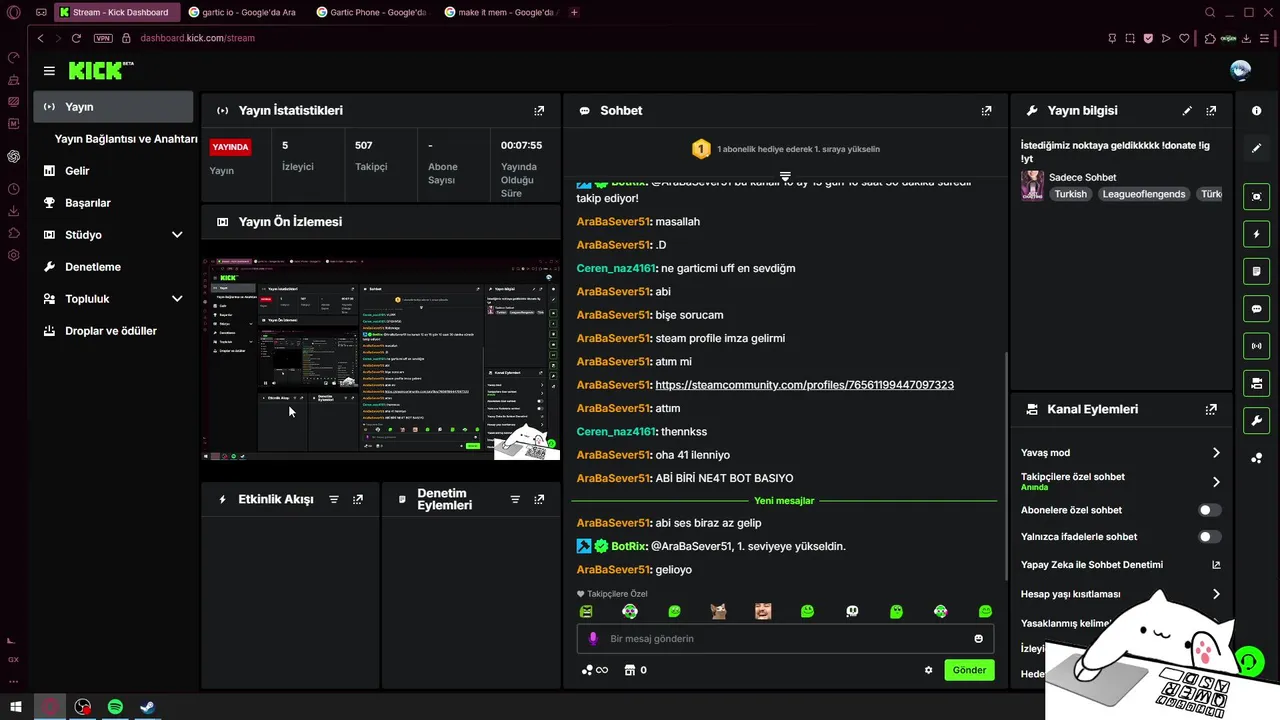
Task: Expand the Topluluk sidebar section
Action: (177, 299)
